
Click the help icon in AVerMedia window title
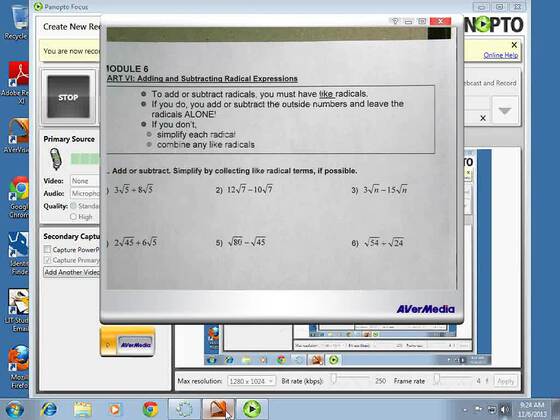point(395,21)
